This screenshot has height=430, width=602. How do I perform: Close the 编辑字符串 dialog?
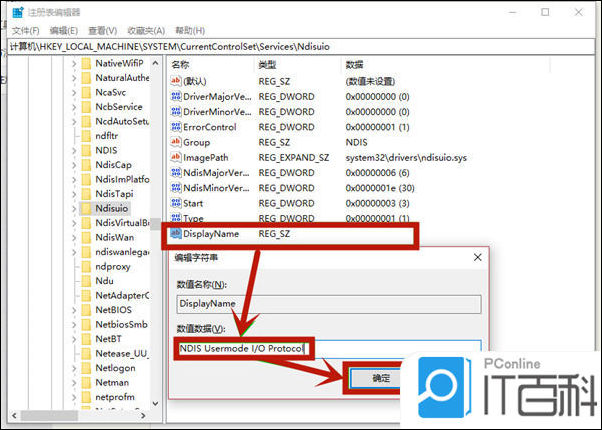coord(477,257)
